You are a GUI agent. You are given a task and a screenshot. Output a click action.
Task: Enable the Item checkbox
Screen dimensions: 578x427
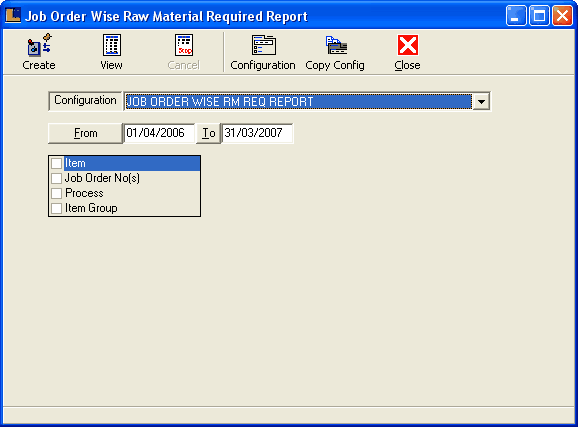[x=56, y=163]
